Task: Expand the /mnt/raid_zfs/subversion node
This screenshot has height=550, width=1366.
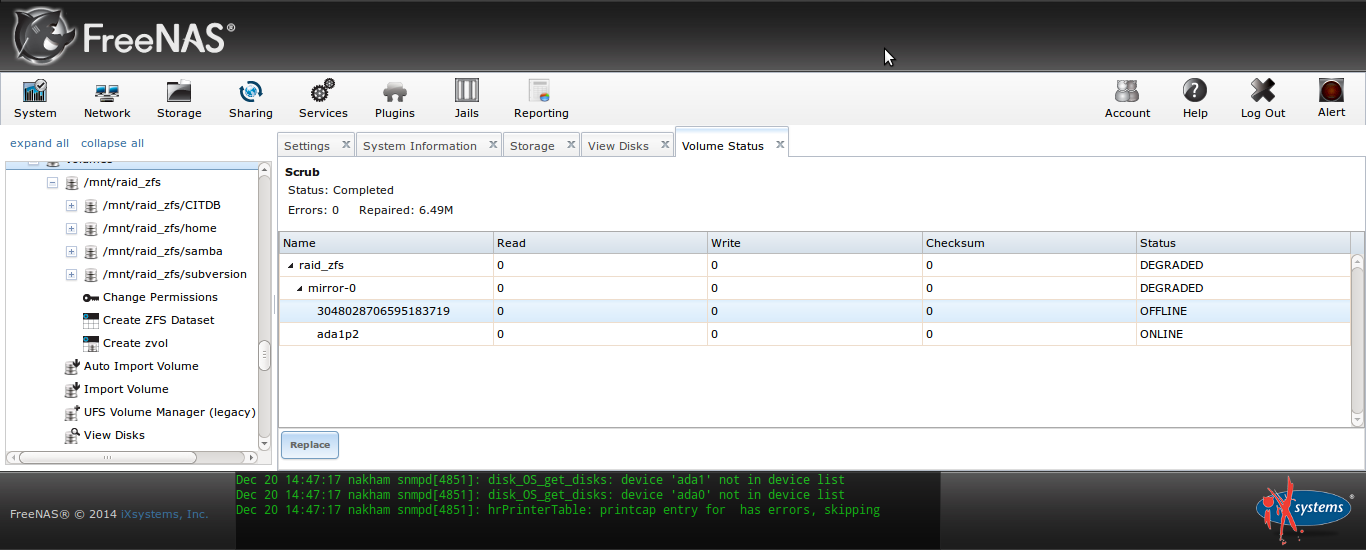Action: coord(71,275)
